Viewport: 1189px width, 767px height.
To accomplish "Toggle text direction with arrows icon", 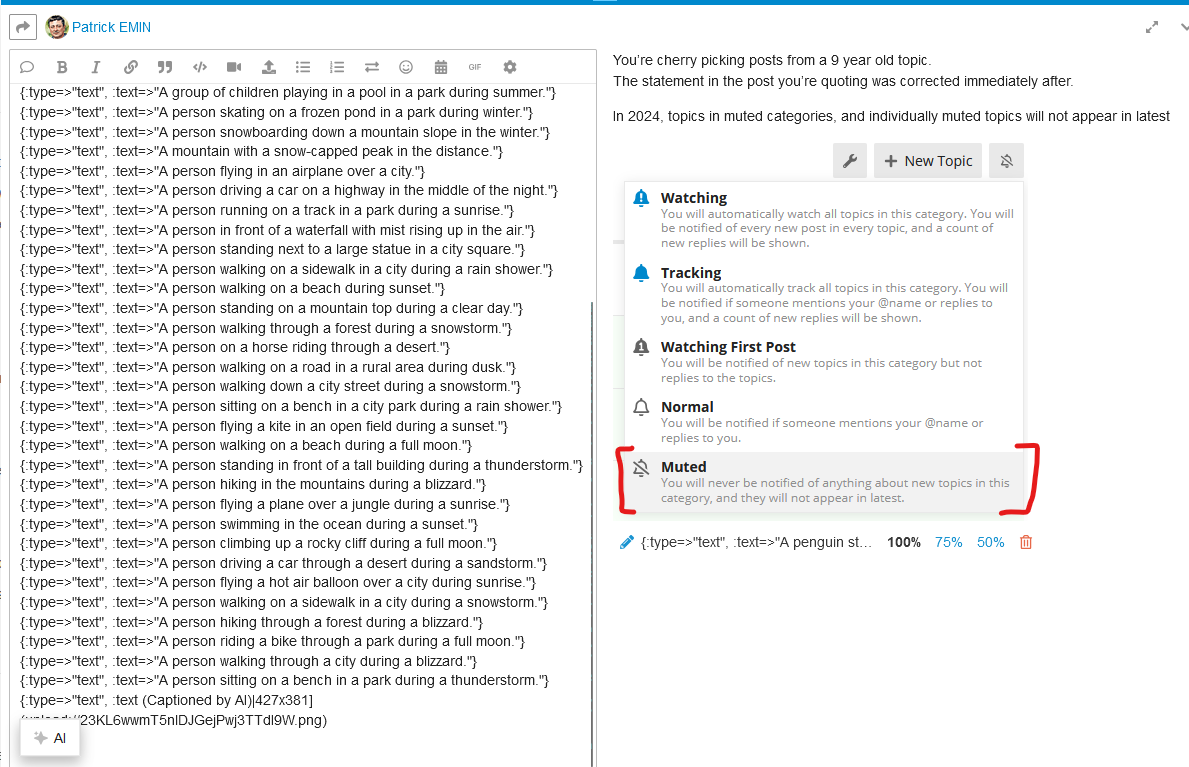I will click(x=372, y=67).
